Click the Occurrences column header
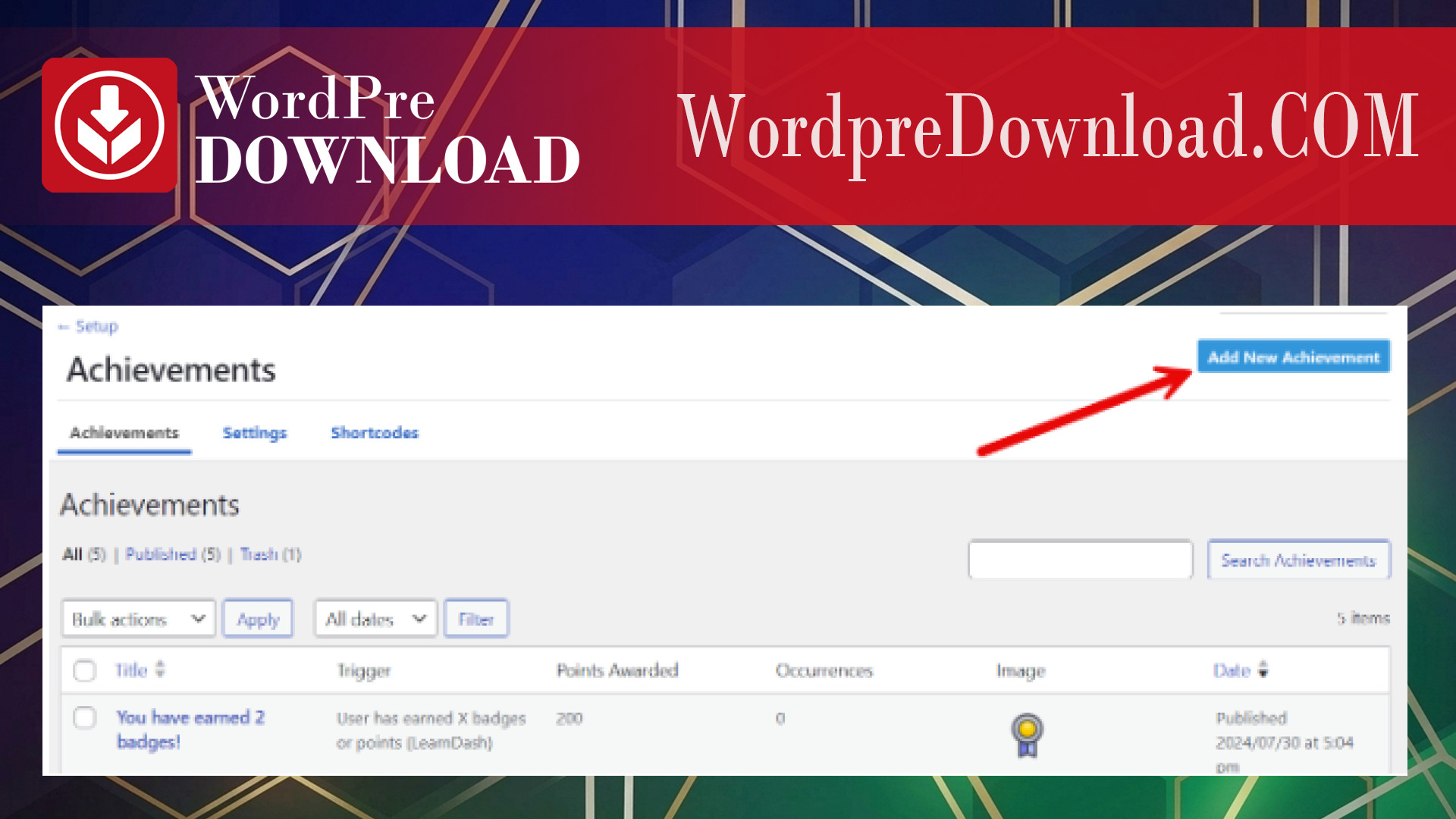1456x819 pixels. [824, 670]
